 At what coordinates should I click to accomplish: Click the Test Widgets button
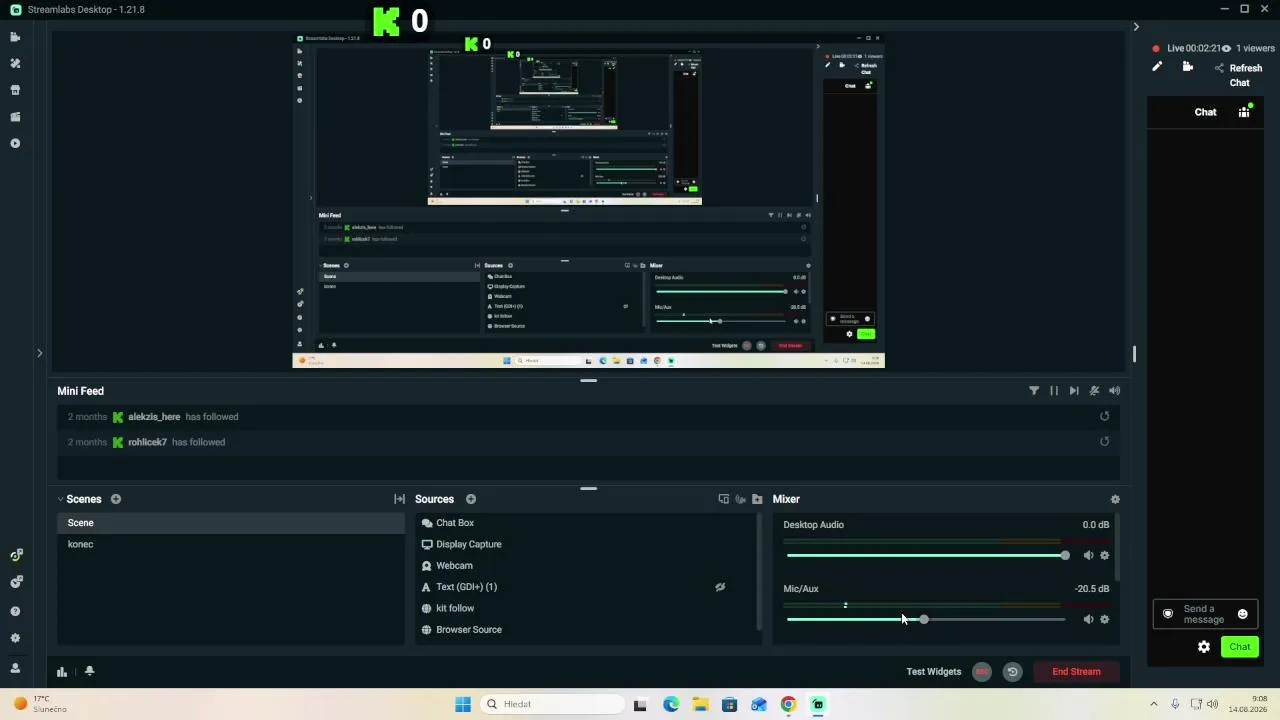[934, 672]
